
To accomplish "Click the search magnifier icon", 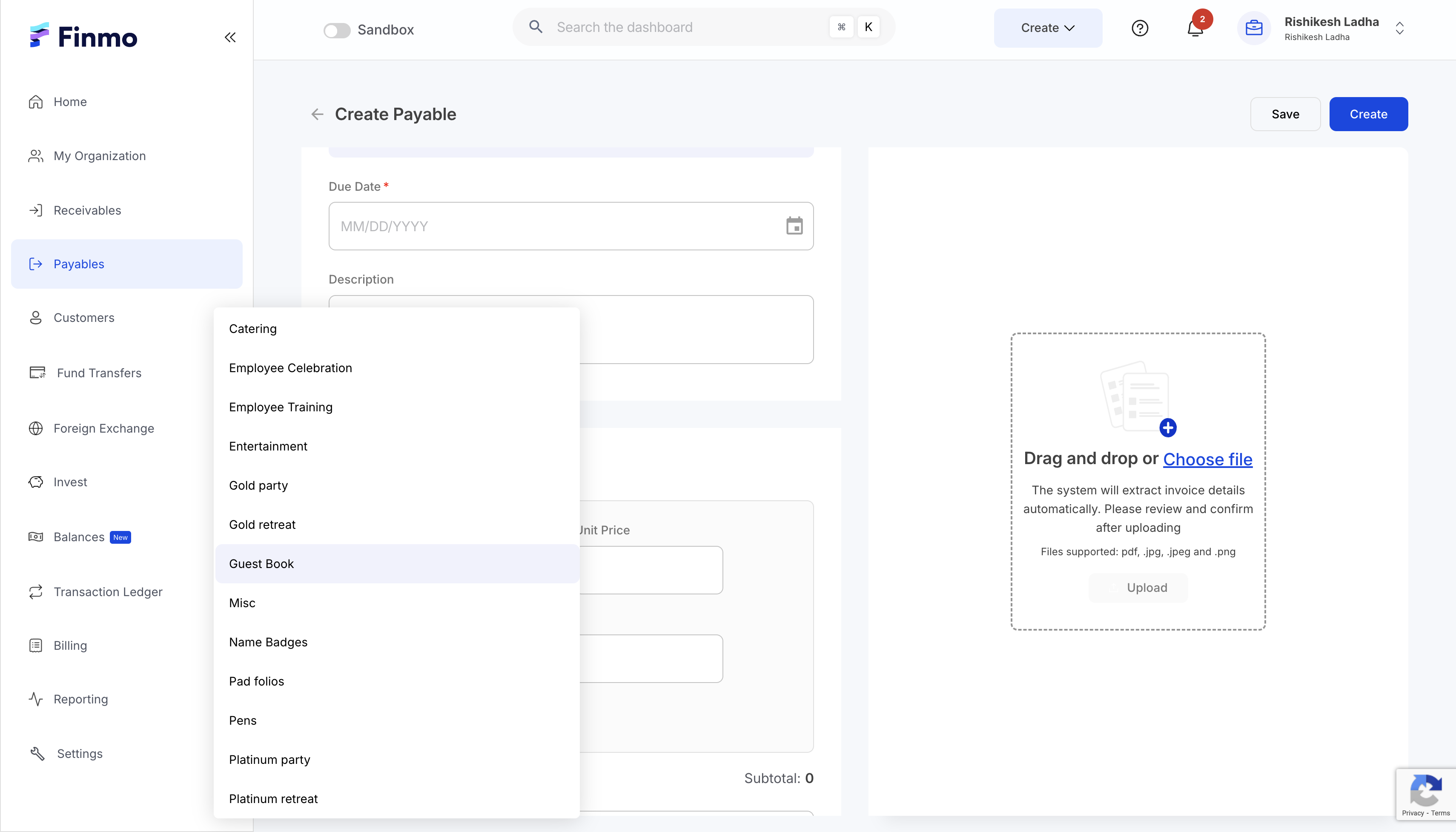I will (x=535, y=27).
